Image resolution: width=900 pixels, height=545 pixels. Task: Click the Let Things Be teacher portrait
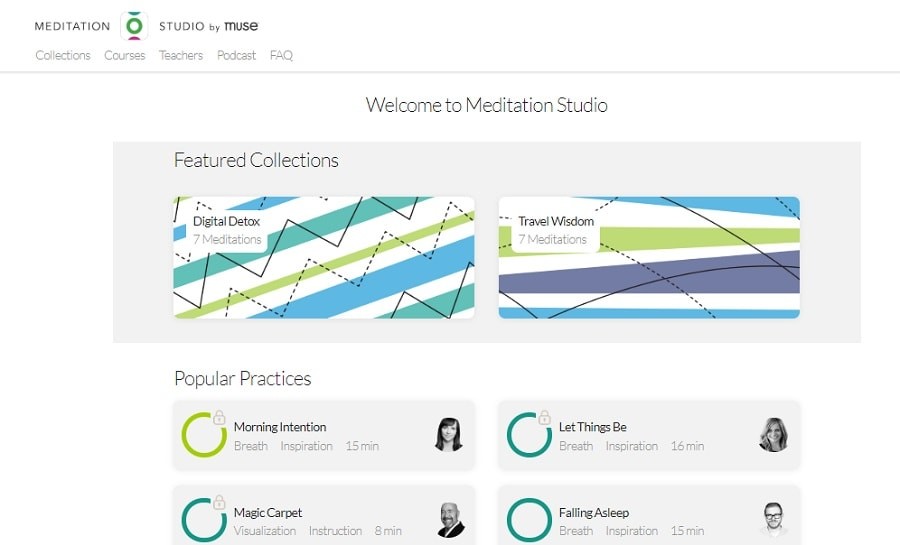[x=773, y=435]
